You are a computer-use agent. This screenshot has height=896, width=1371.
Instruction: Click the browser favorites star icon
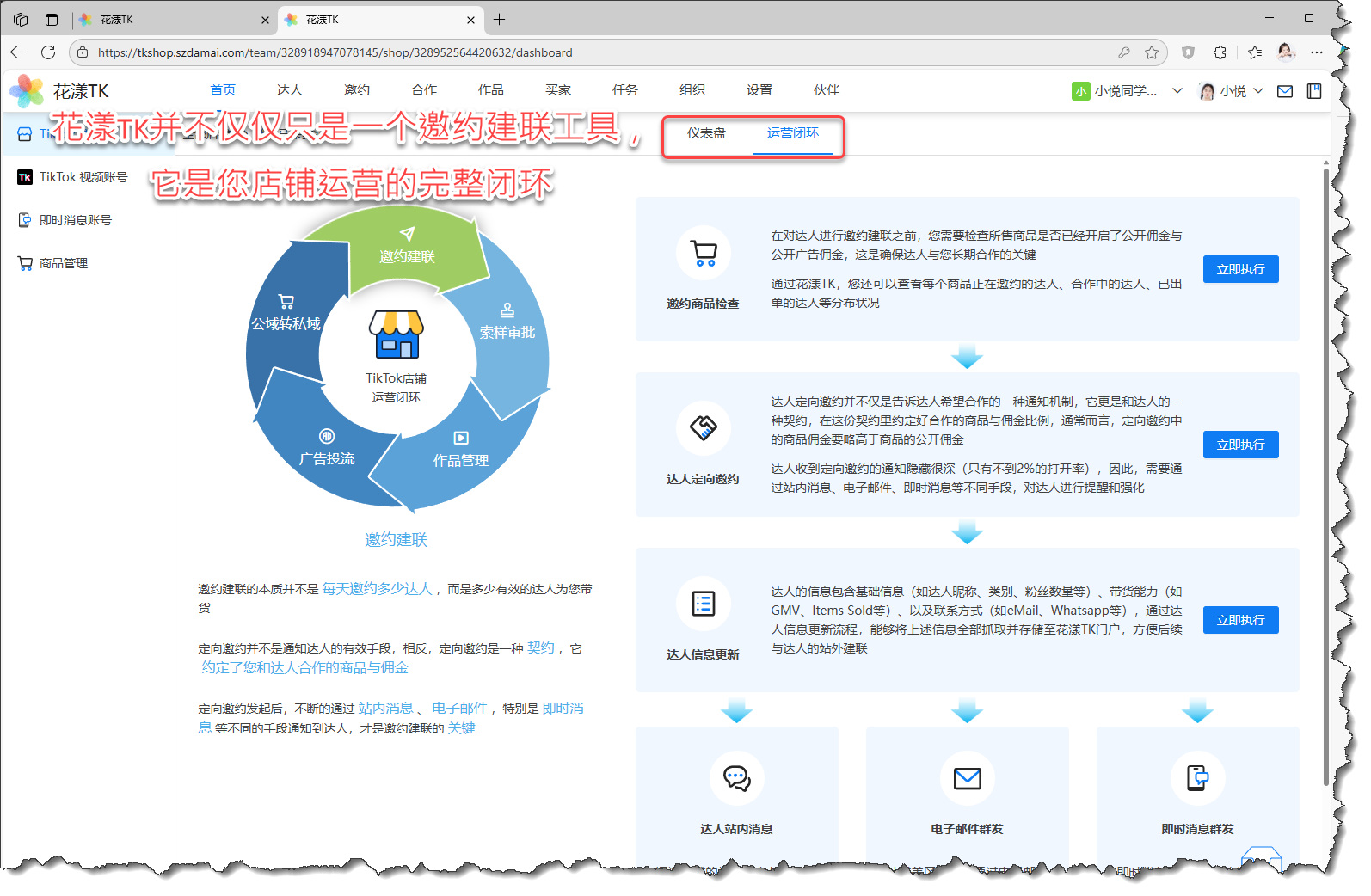(x=1152, y=52)
